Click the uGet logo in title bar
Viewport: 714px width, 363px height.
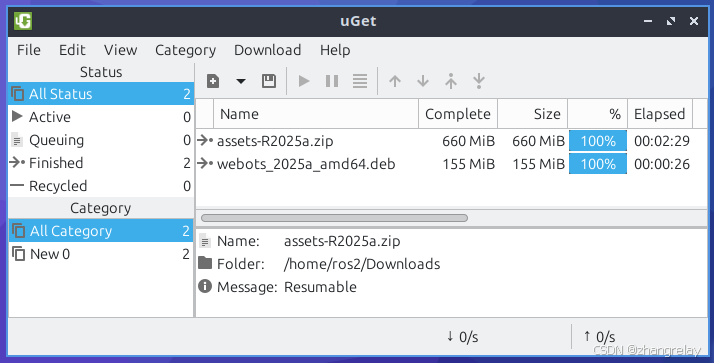point(23,21)
